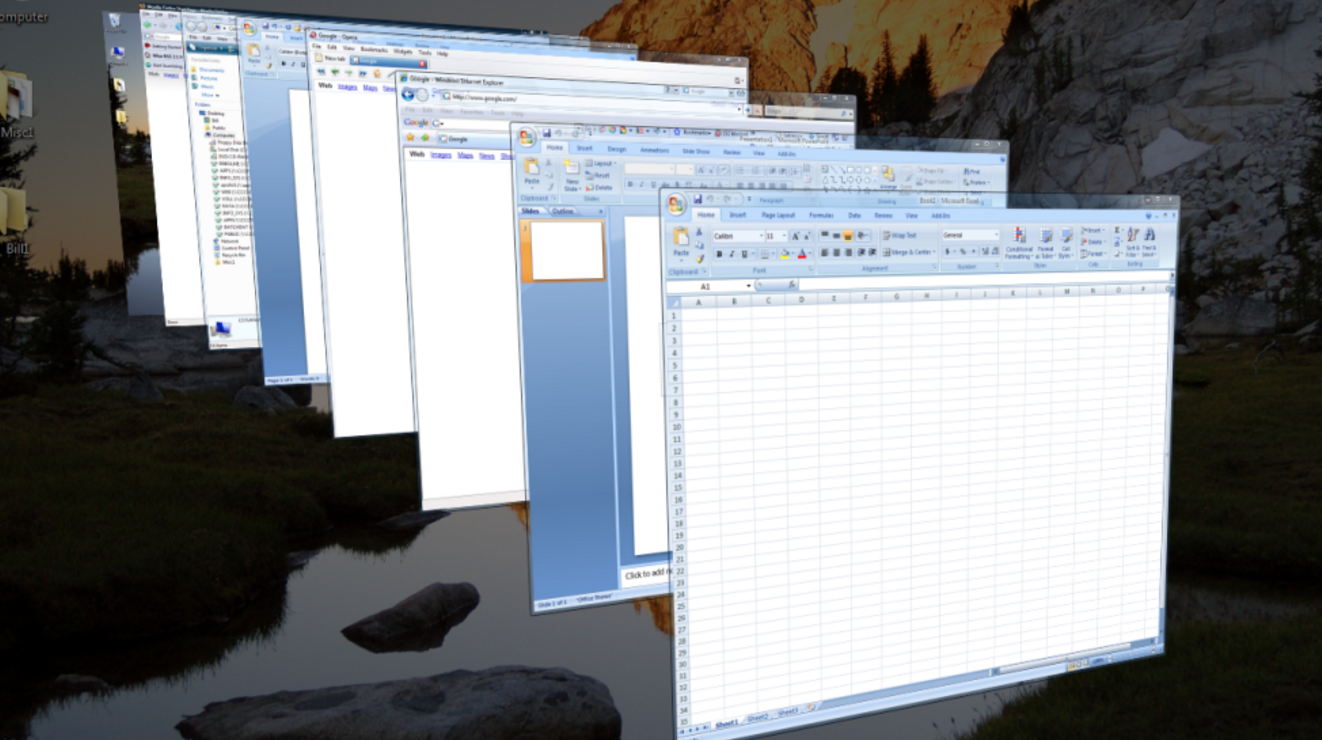Click Delete in the PowerPoint Slides group
This screenshot has height=740, width=1322.
(599, 188)
